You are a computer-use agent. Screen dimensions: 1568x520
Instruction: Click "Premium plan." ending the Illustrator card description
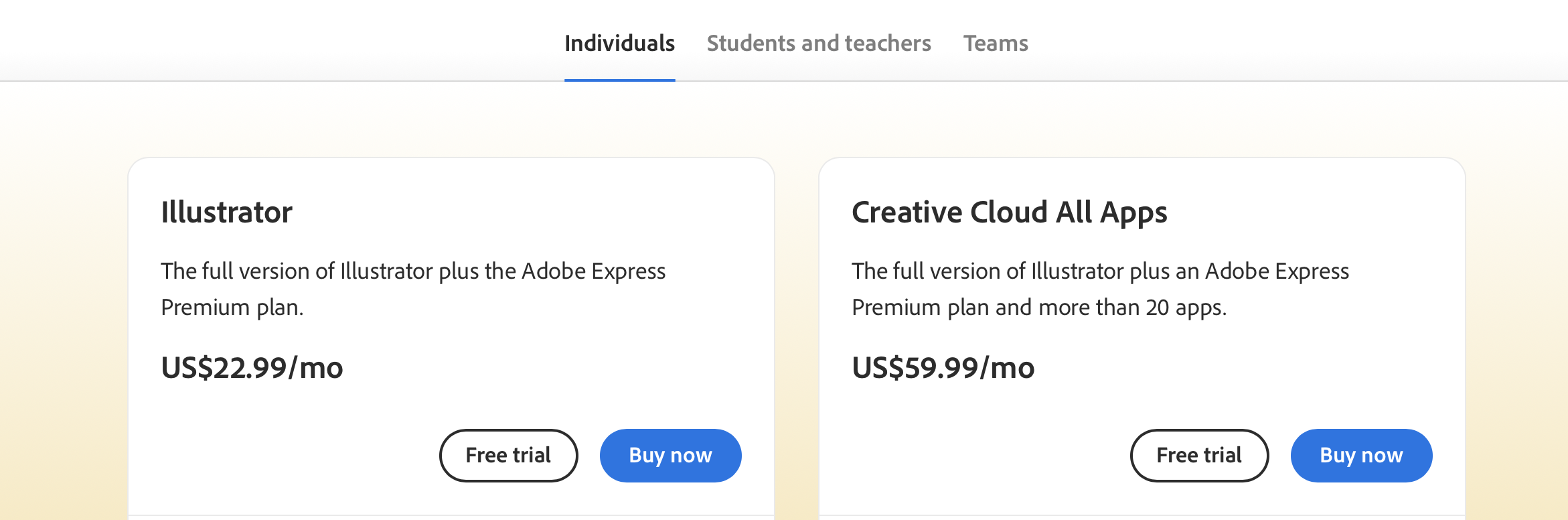[x=232, y=308]
